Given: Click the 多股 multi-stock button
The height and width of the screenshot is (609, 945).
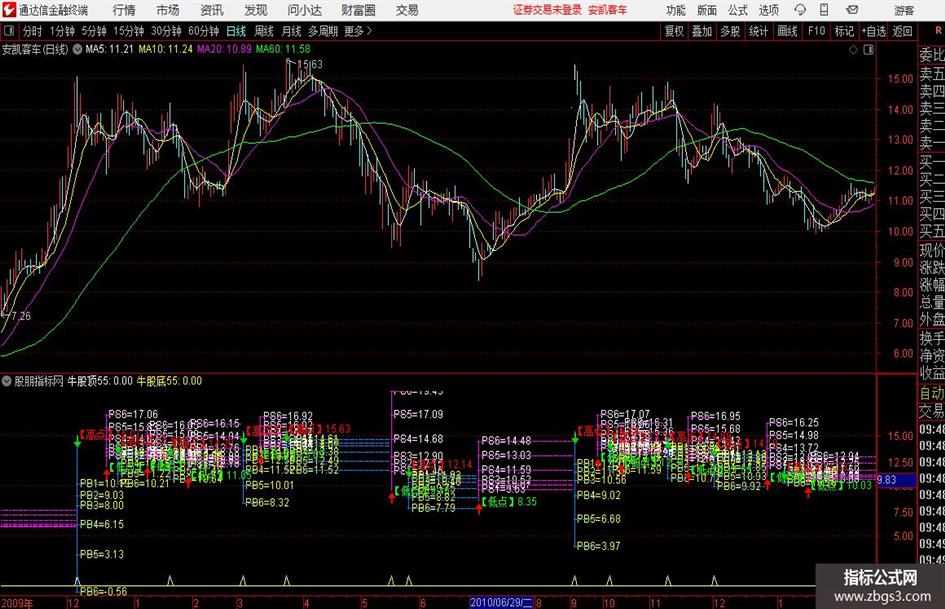Looking at the screenshot, I should click(730, 31).
